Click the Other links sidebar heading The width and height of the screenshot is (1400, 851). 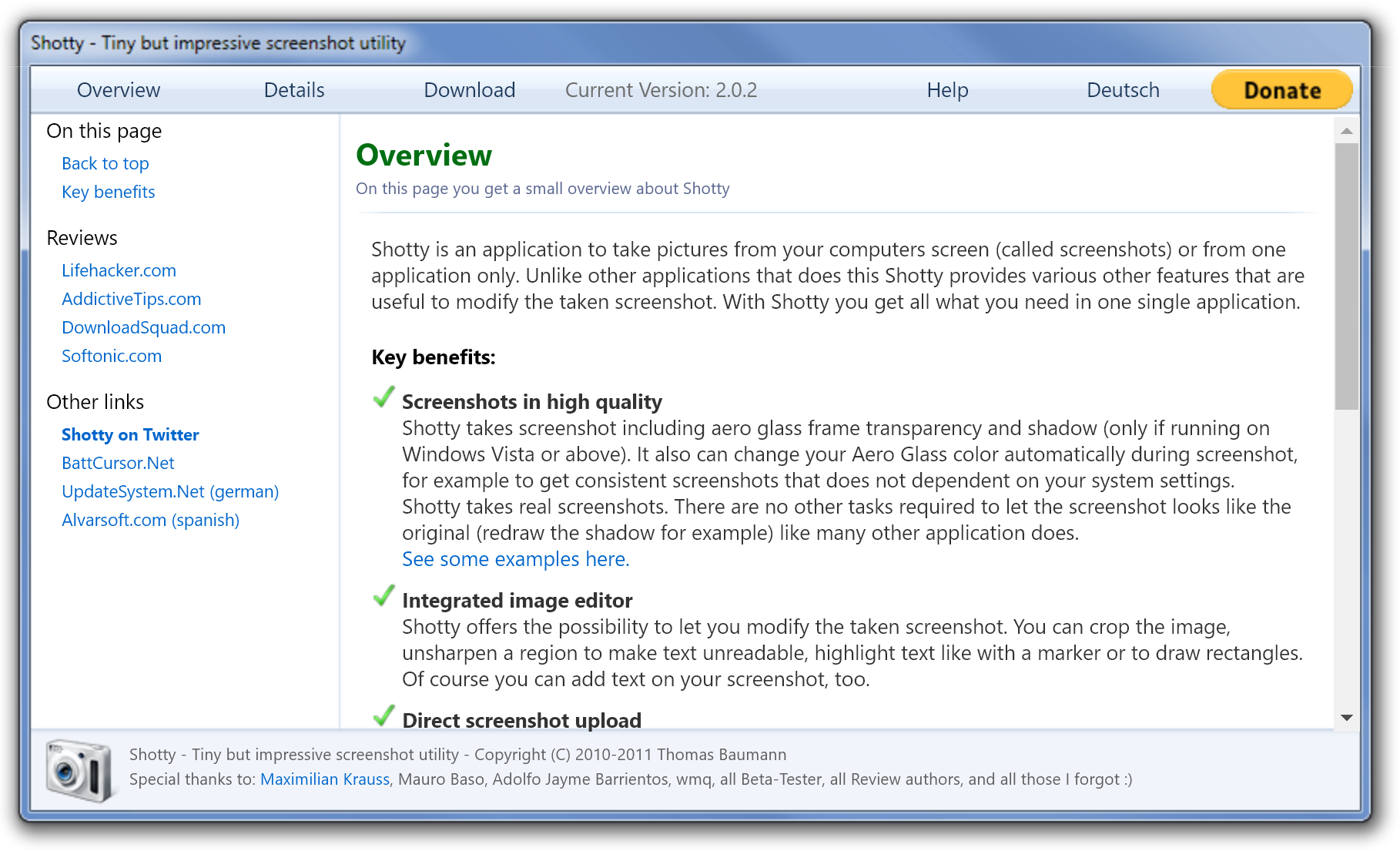(95, 402)
